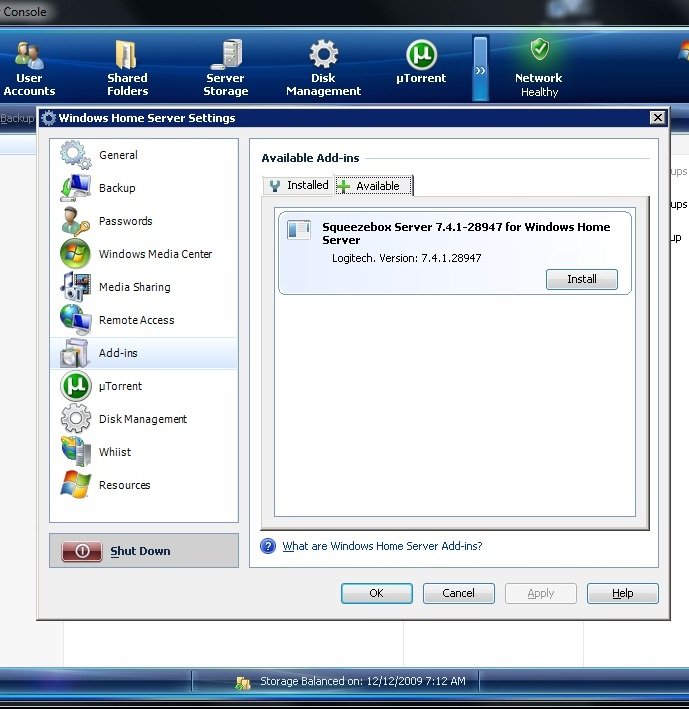Click the Shut Down button
Image resolution: width=689 pixels, height=709 pixels.
pyautogui.click(x=144, y=551)
